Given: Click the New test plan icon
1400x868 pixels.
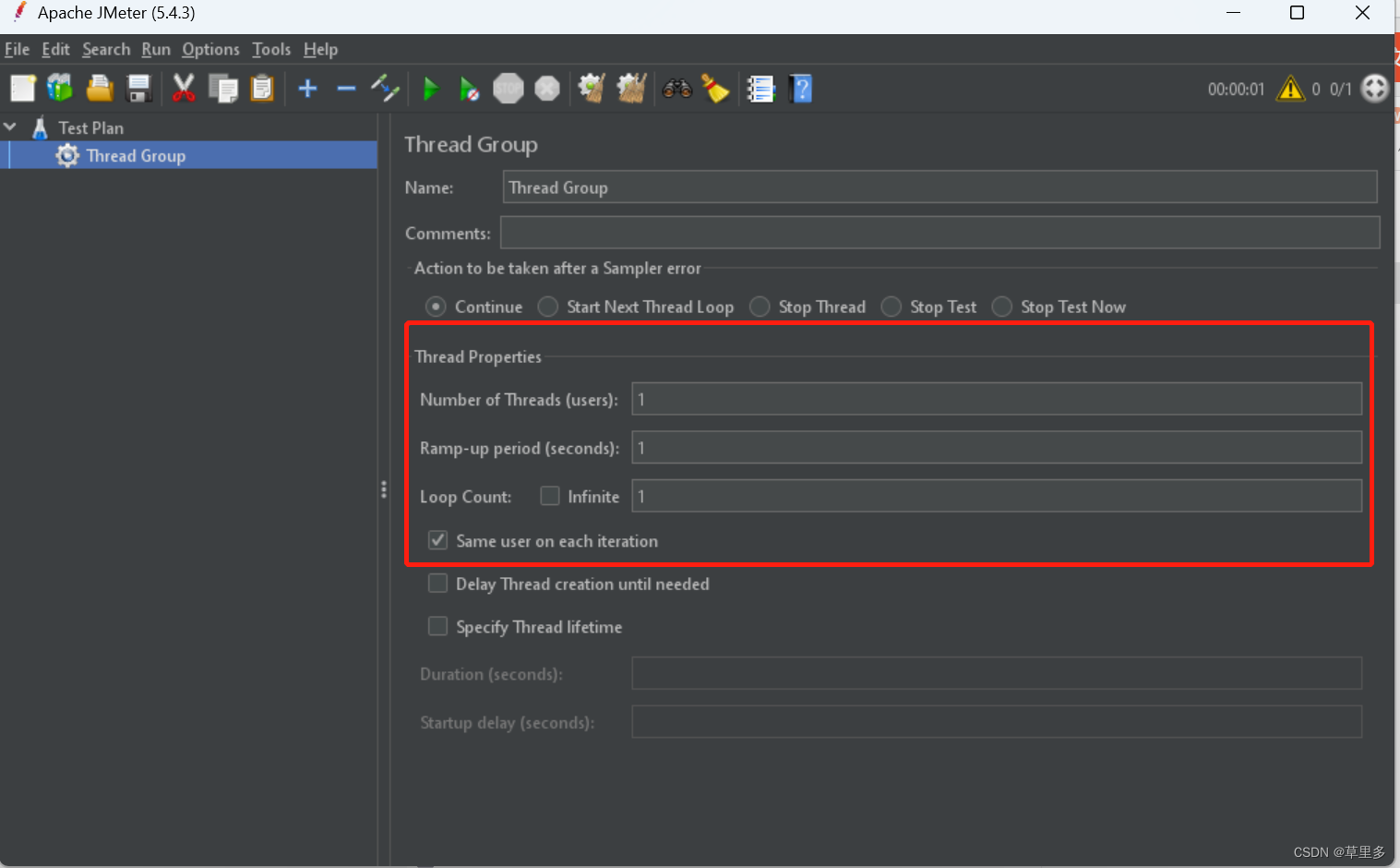Looking at the screenshot, I should coord(22,89).
